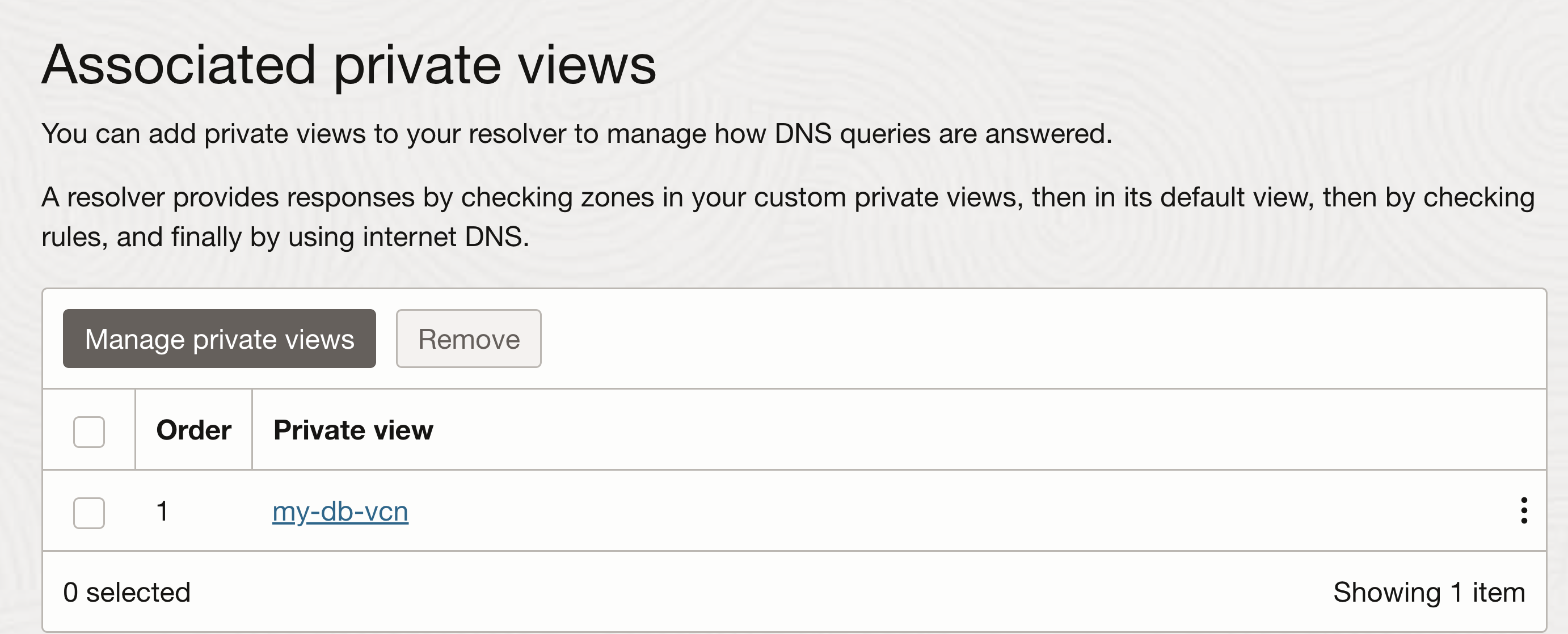Click the '0 selected' status text
This screenshot has width=1568, height=634.
pyautogui.click(x=127, y=592)
